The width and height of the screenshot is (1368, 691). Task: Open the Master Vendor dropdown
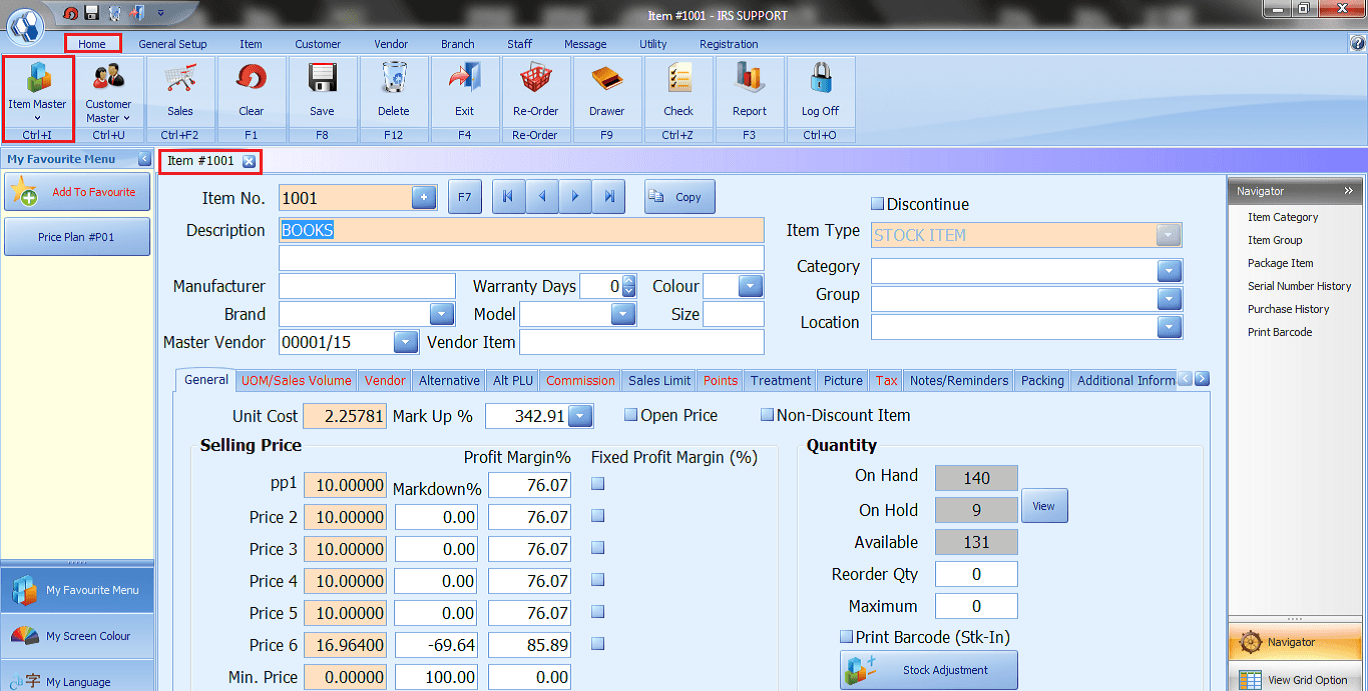click(x=406, y=342)
